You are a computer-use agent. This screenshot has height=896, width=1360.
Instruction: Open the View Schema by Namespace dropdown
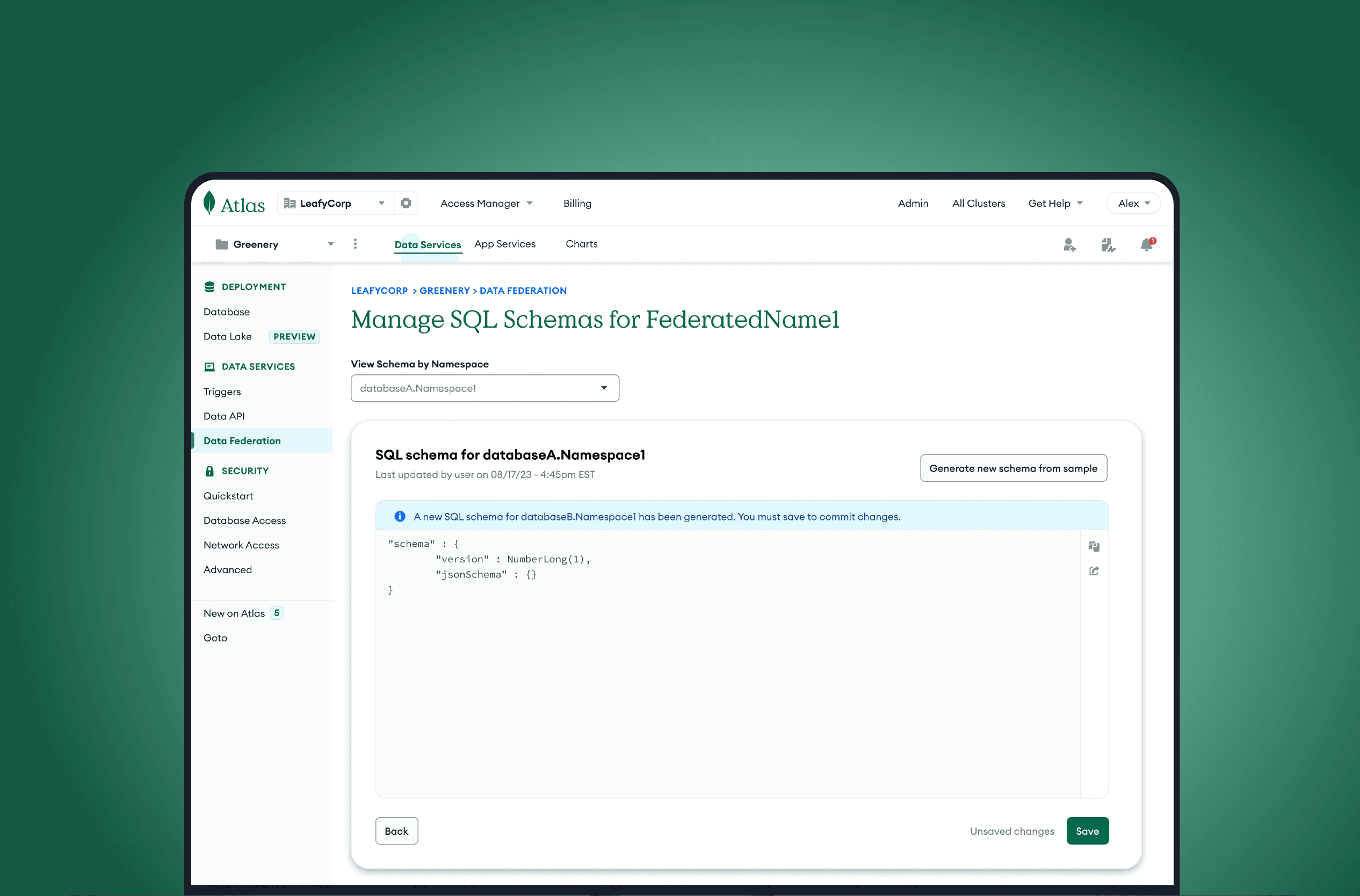[484, 388]
